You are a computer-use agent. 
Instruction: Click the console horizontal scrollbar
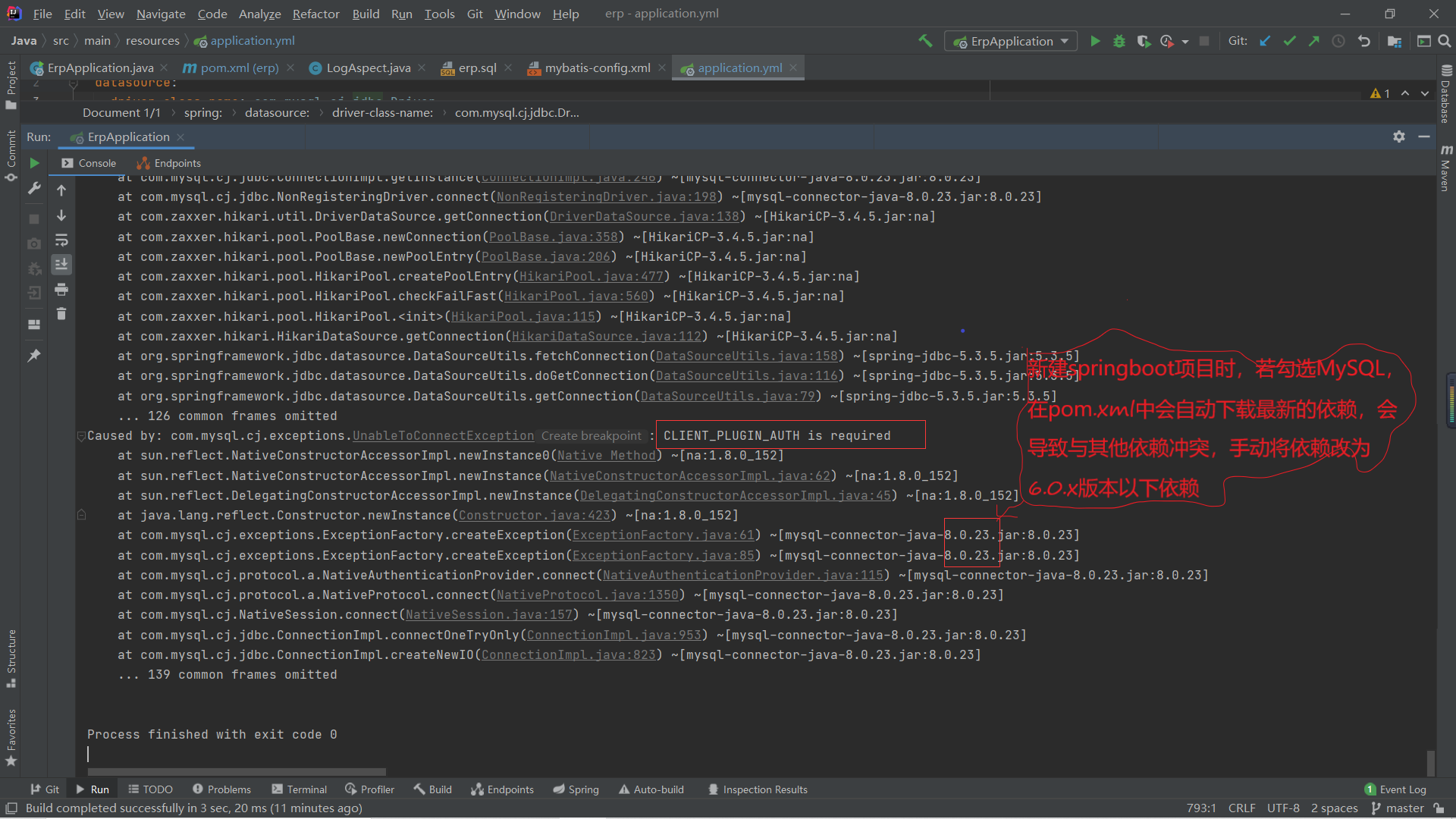pos(235,770)
